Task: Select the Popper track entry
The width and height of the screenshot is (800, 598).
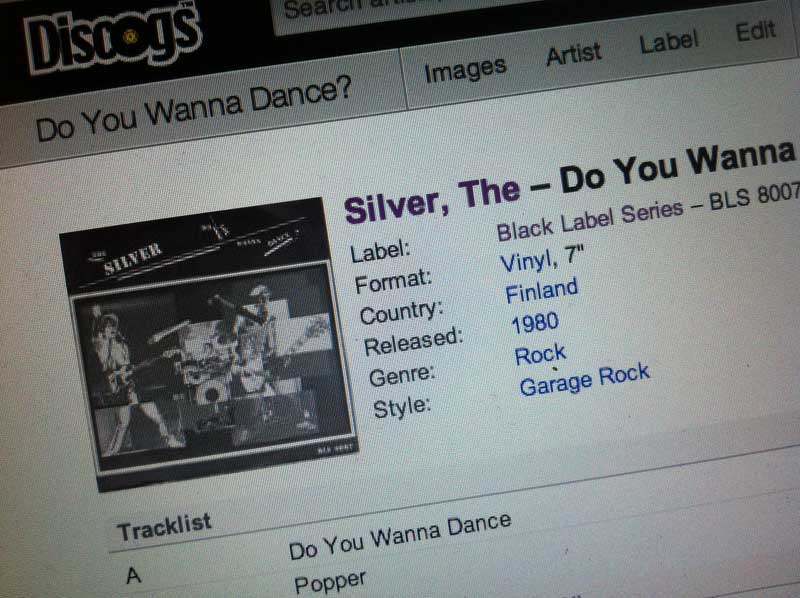Action: (330, 582)
